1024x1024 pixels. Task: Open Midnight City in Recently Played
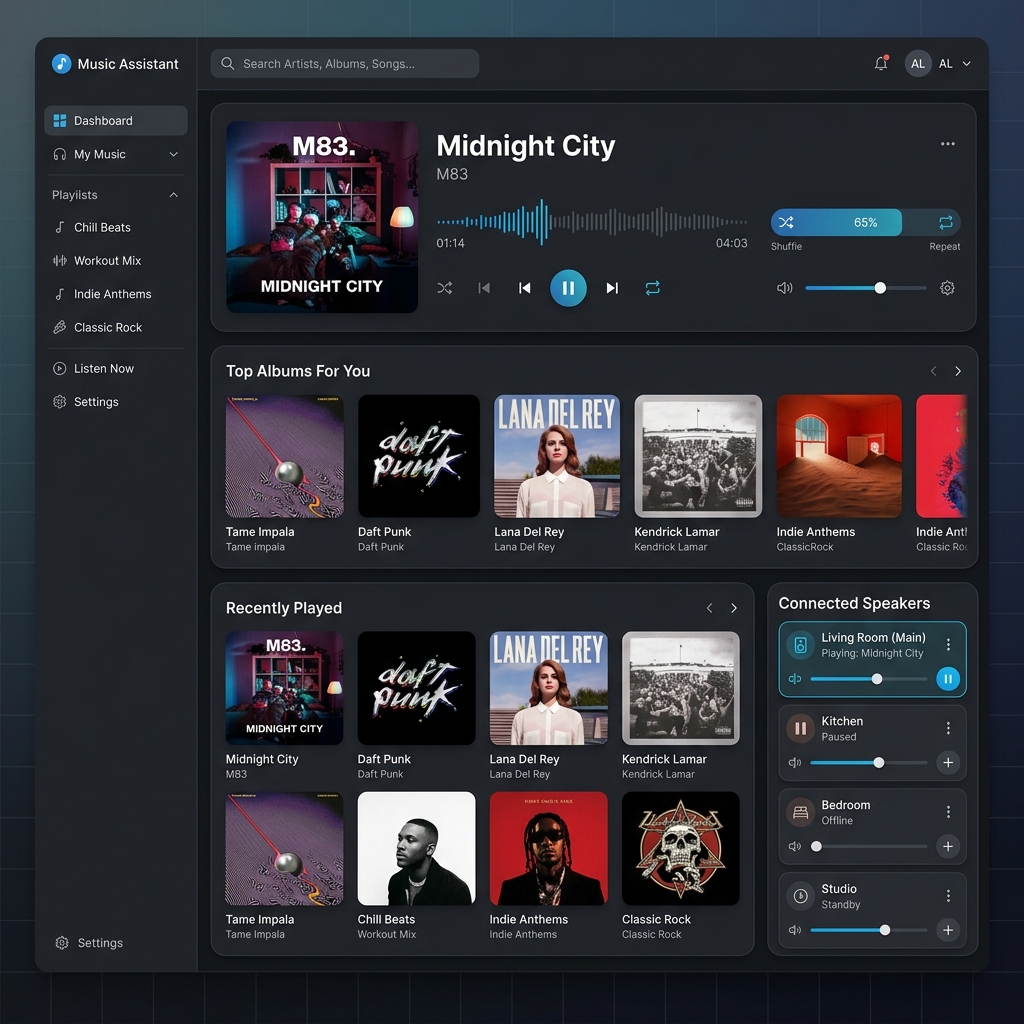tap(285, 688)
